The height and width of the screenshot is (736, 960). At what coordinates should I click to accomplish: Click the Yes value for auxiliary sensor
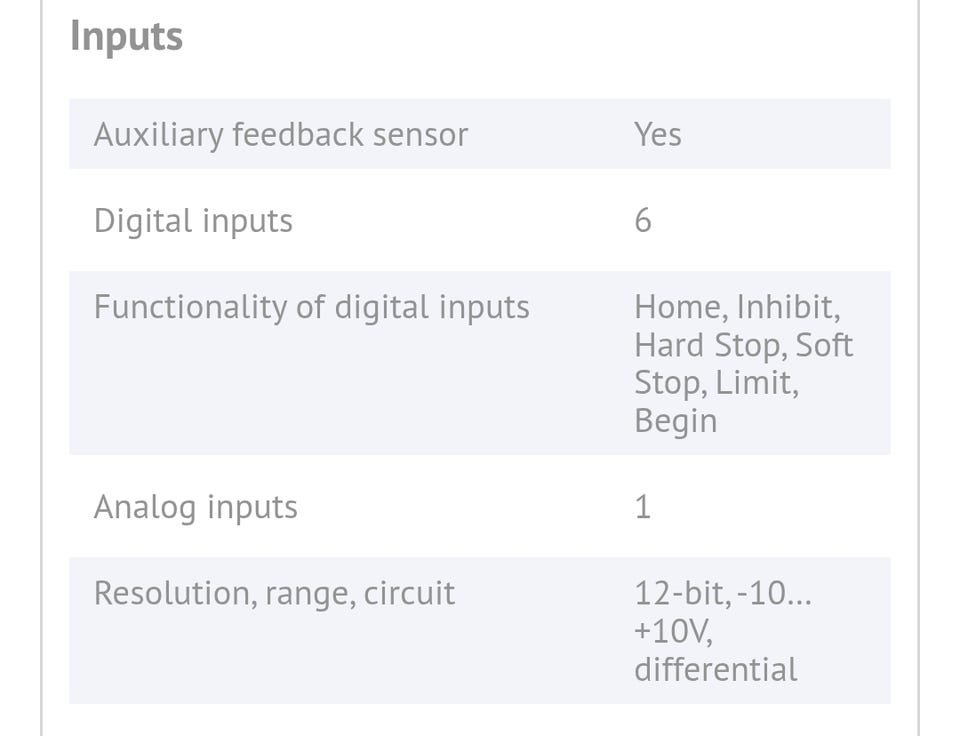pyautogui.click(x=658, y=134)
